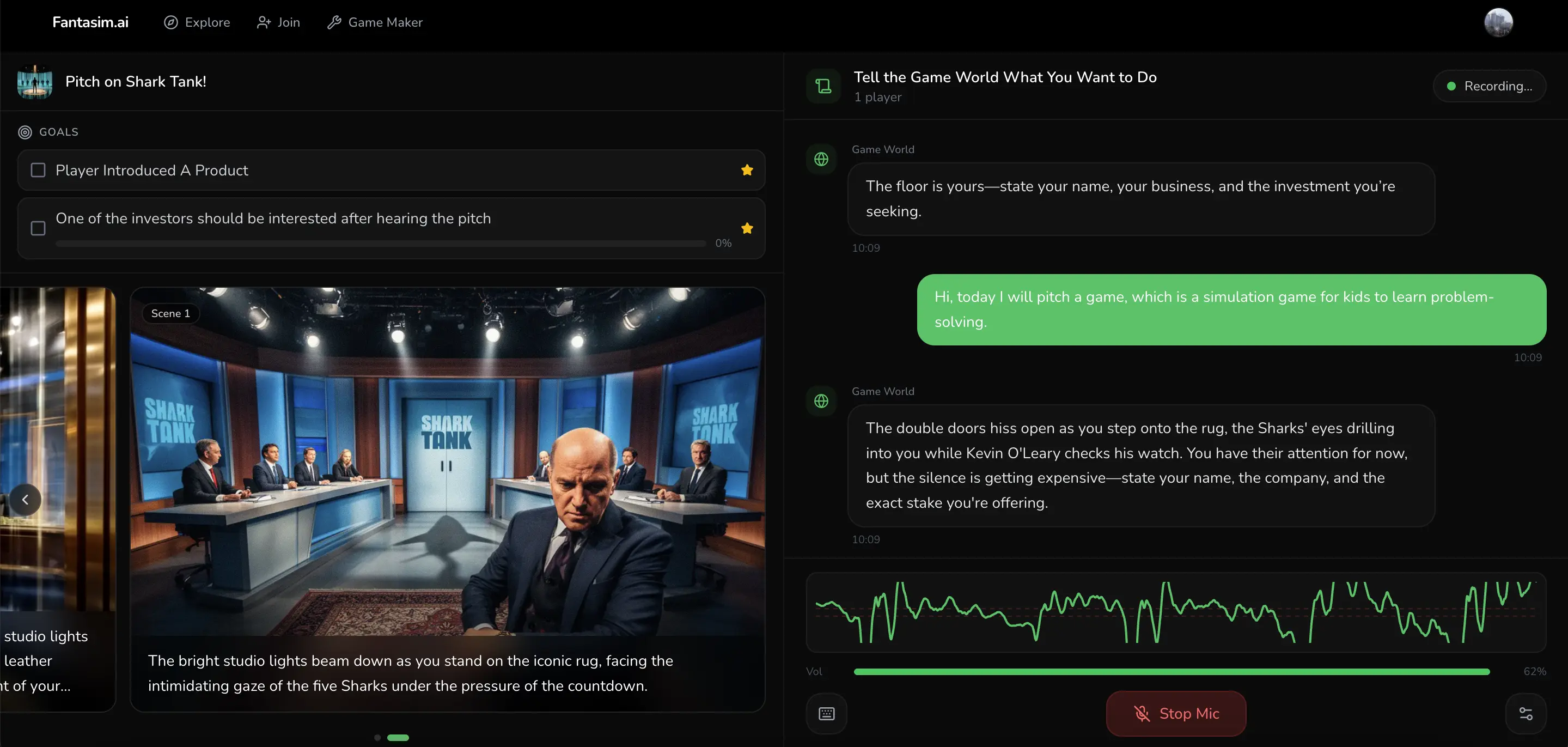Click the Recording status indicator

coord(1489,86)
